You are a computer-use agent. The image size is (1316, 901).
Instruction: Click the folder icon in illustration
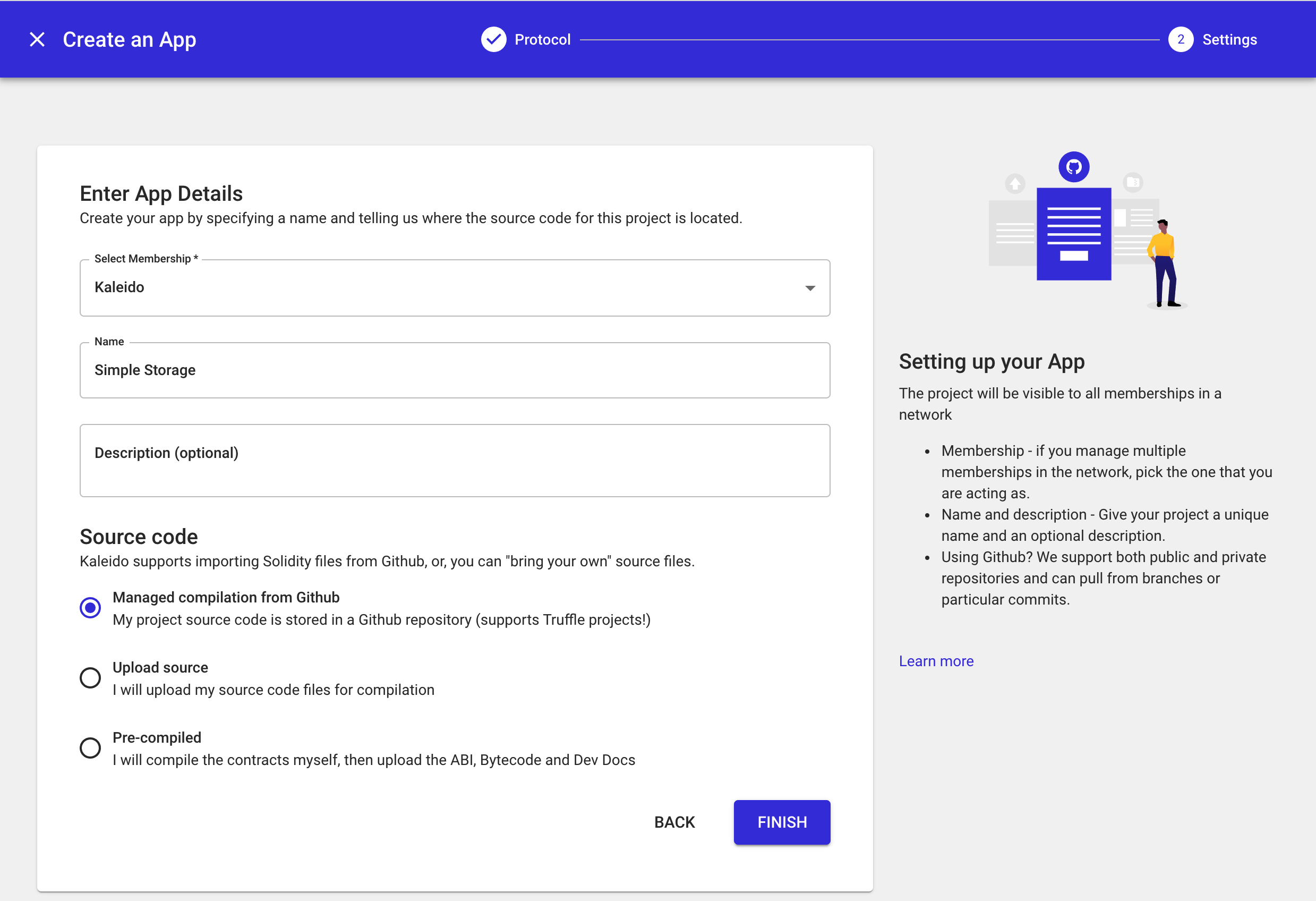point(1133,182)
